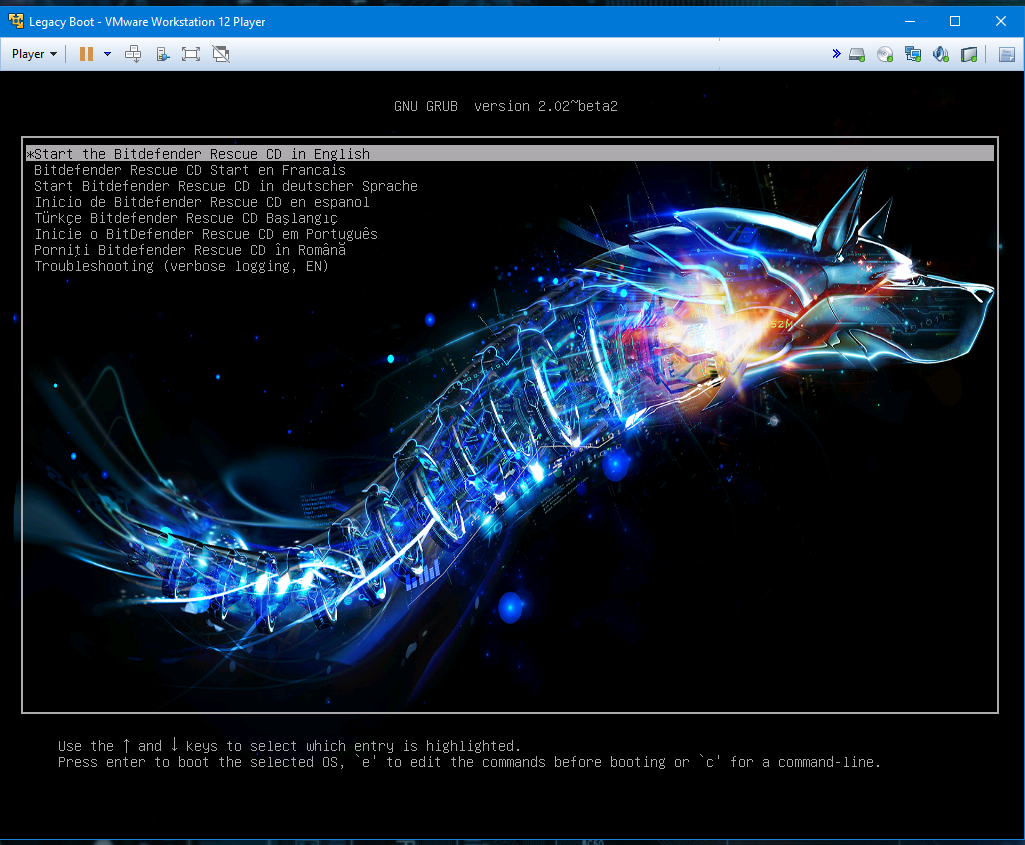Minimize the VMware Player window
The width and height of the screenshot is (1025, 845).
[909, 22]
